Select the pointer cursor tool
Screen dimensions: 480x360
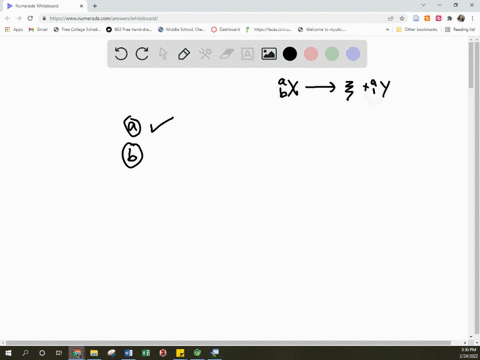pyautogui.click(x=163, y=54)
